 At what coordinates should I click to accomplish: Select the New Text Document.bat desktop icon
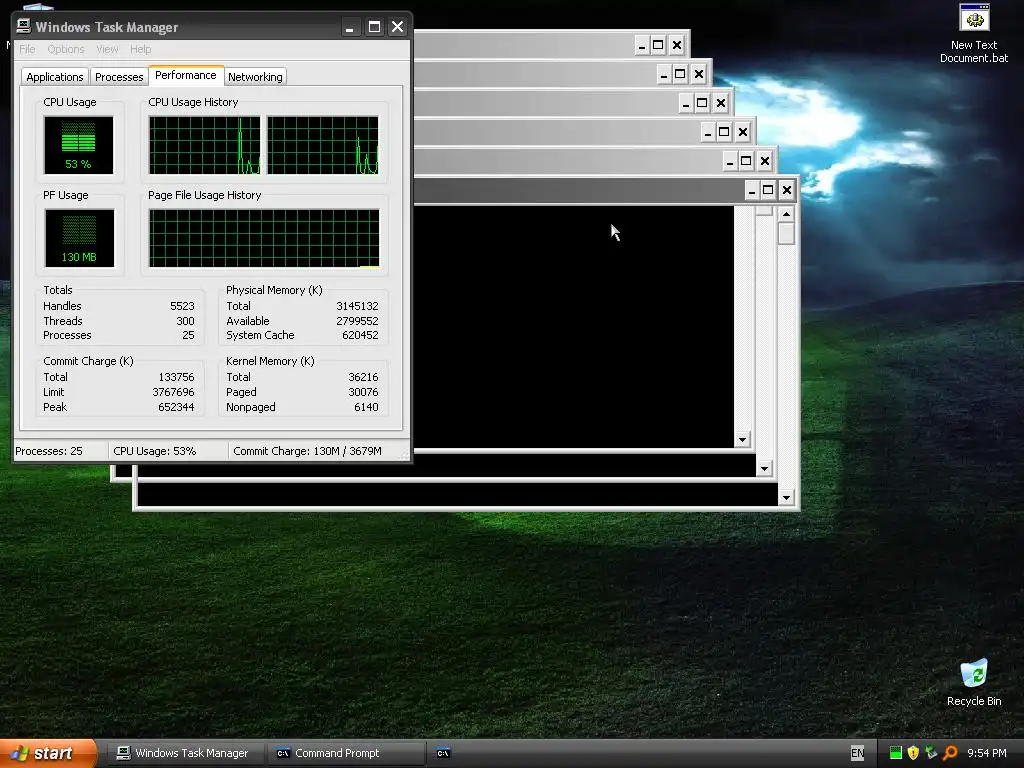point(974,33)
